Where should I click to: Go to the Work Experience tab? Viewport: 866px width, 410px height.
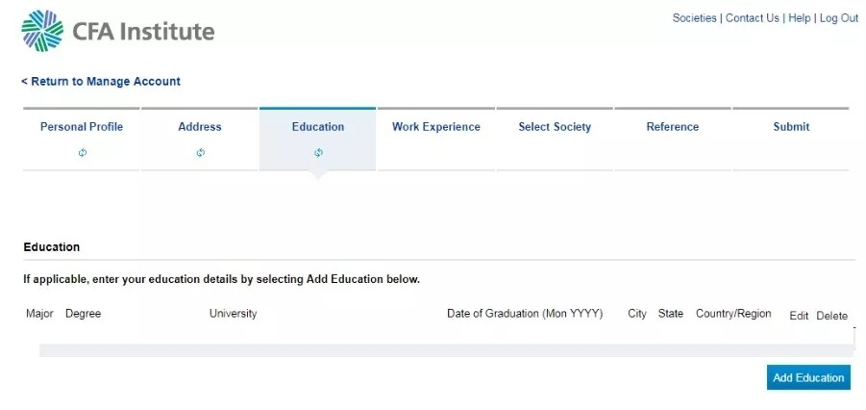pos(436,127)
